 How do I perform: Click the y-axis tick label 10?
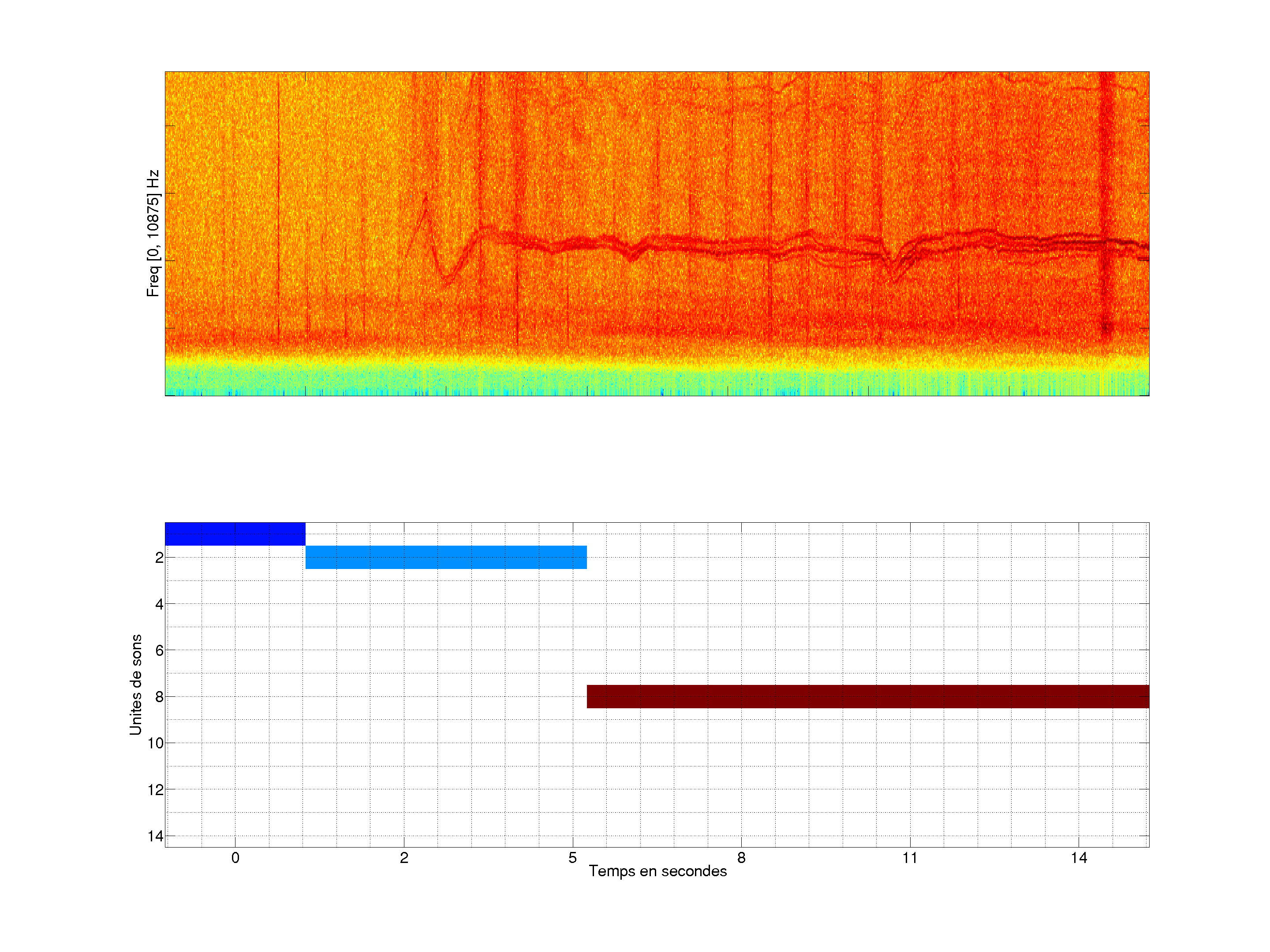pyautogui.click(x=156, y=743)
